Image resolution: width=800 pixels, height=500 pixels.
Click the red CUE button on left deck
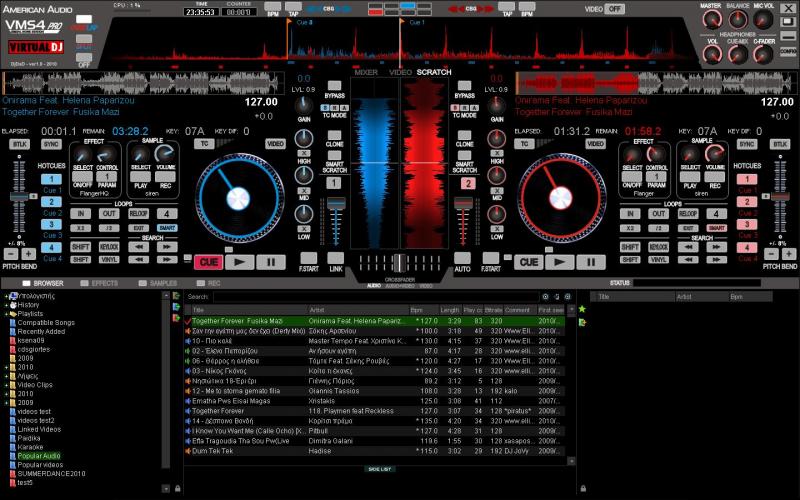point(208,262)
